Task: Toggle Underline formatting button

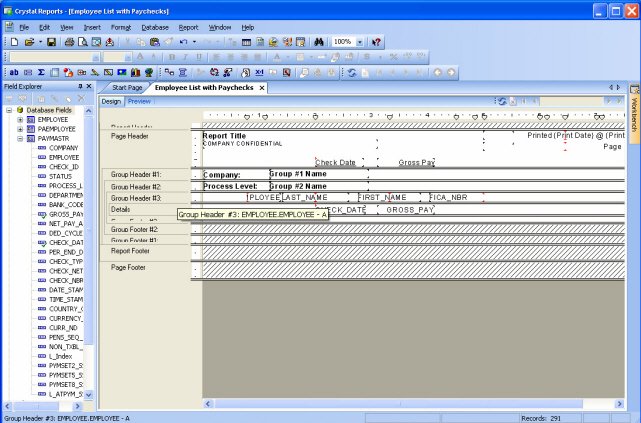Action: [199, 57]
